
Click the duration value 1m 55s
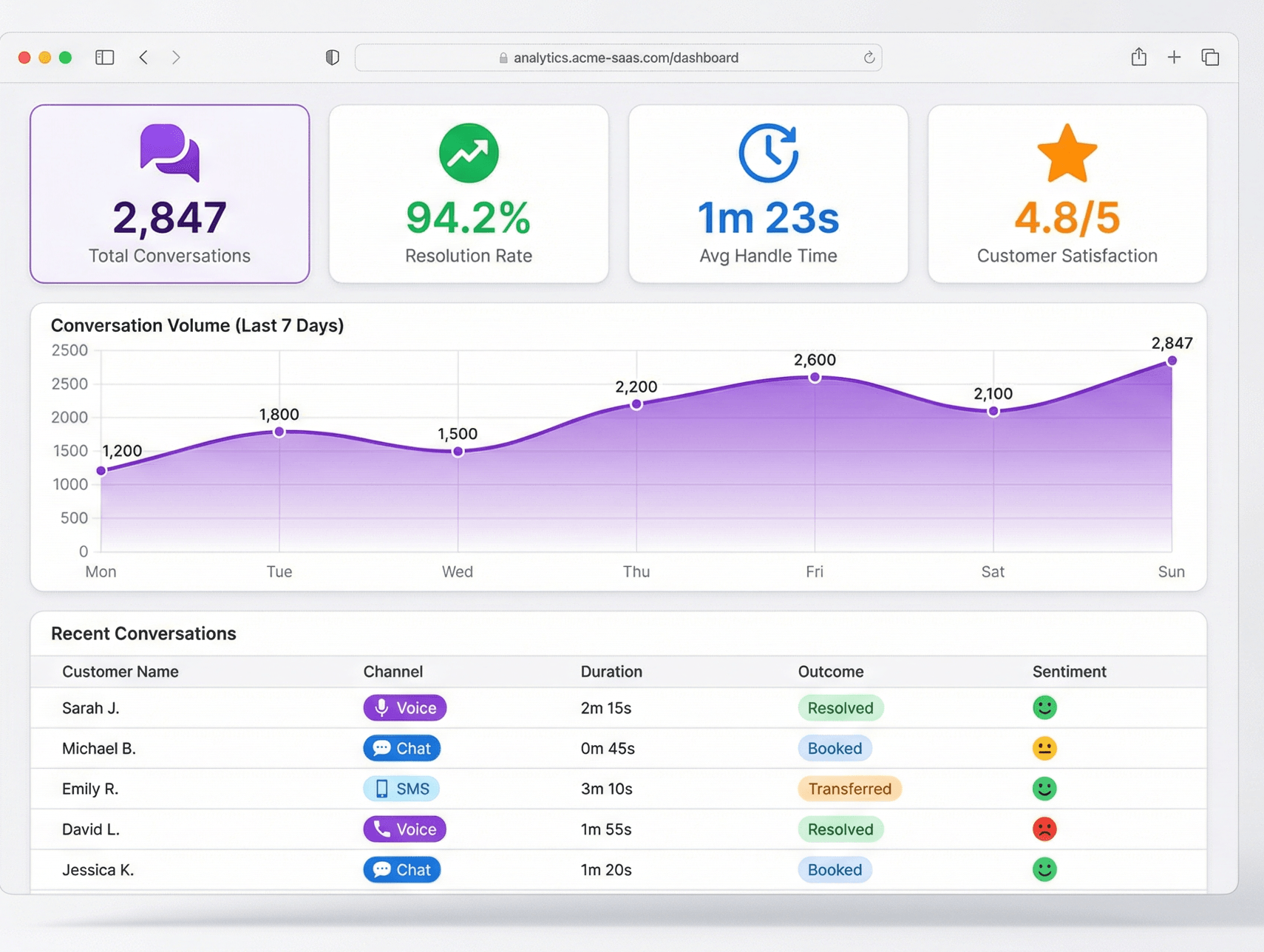pyautogui.click(x=606, y=829)
